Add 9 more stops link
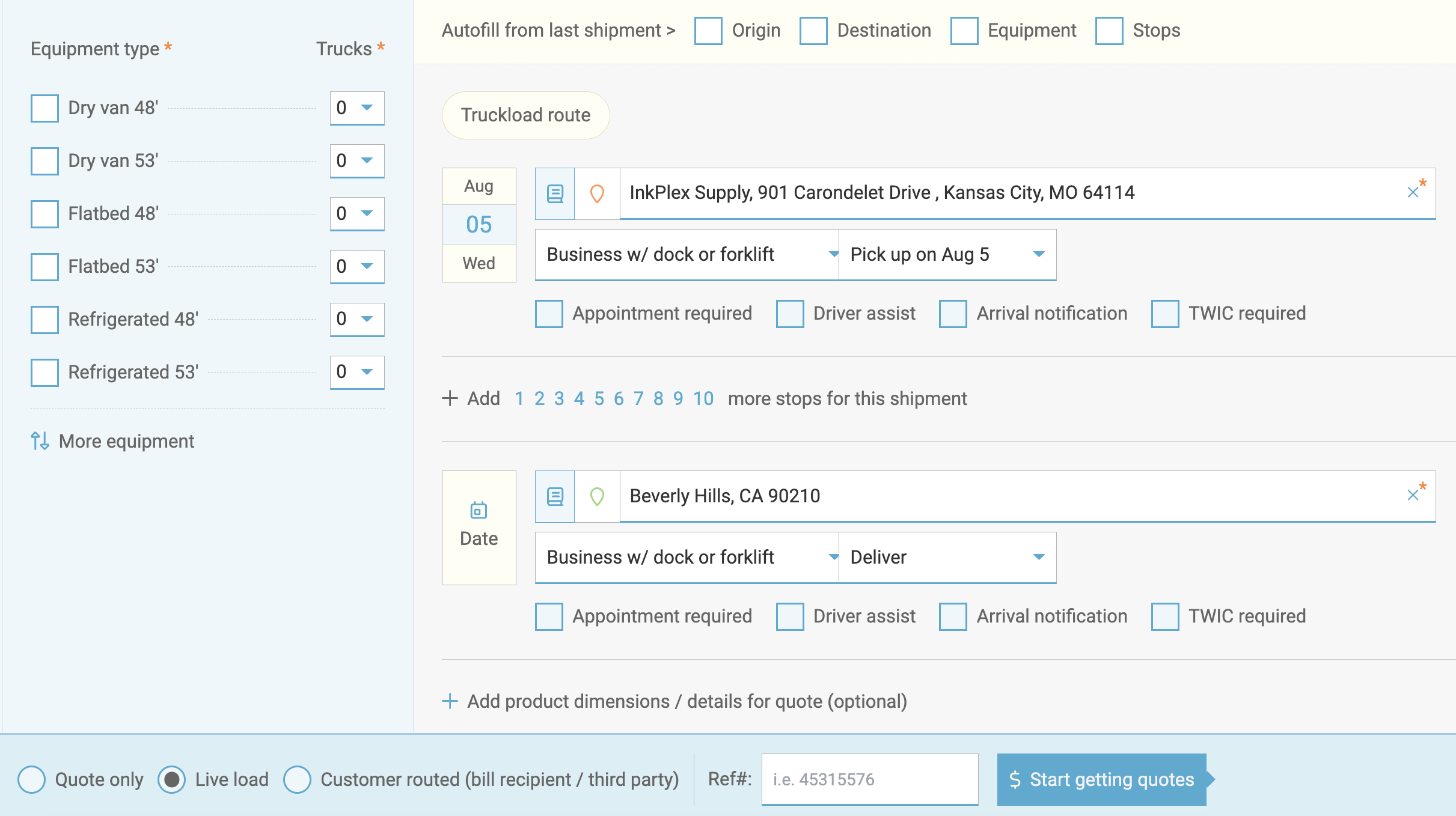The height and width of the screenshot is (816, 1456). (678, 399)
